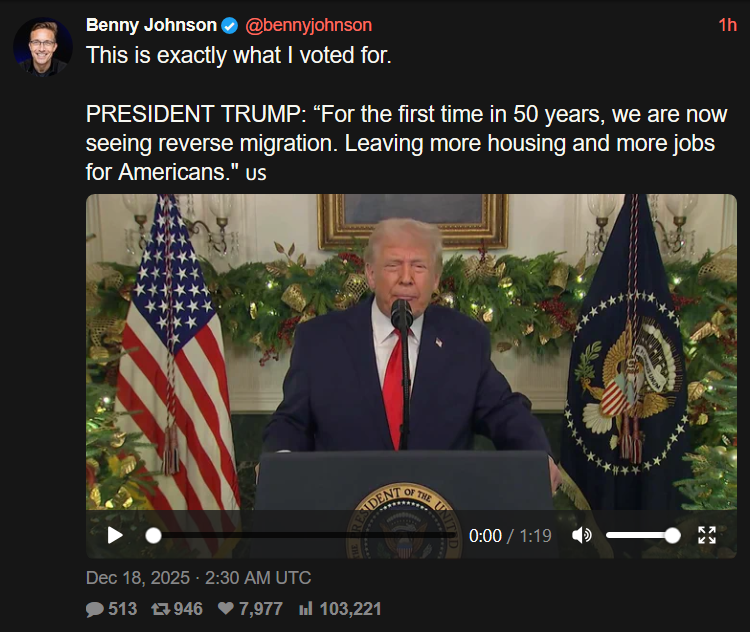Click the blue verified badge icon

point(229,26)
